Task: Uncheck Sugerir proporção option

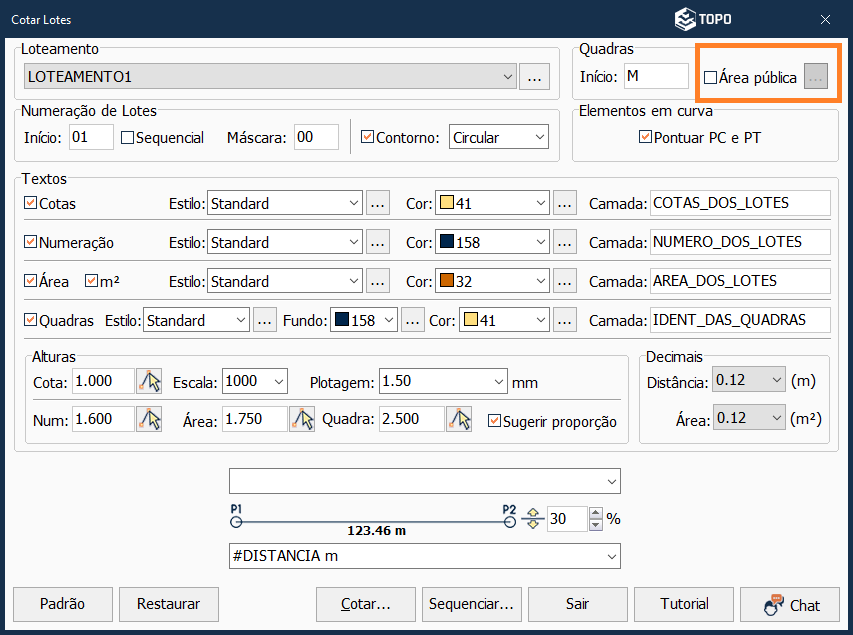Action: (x=494, y=421)
